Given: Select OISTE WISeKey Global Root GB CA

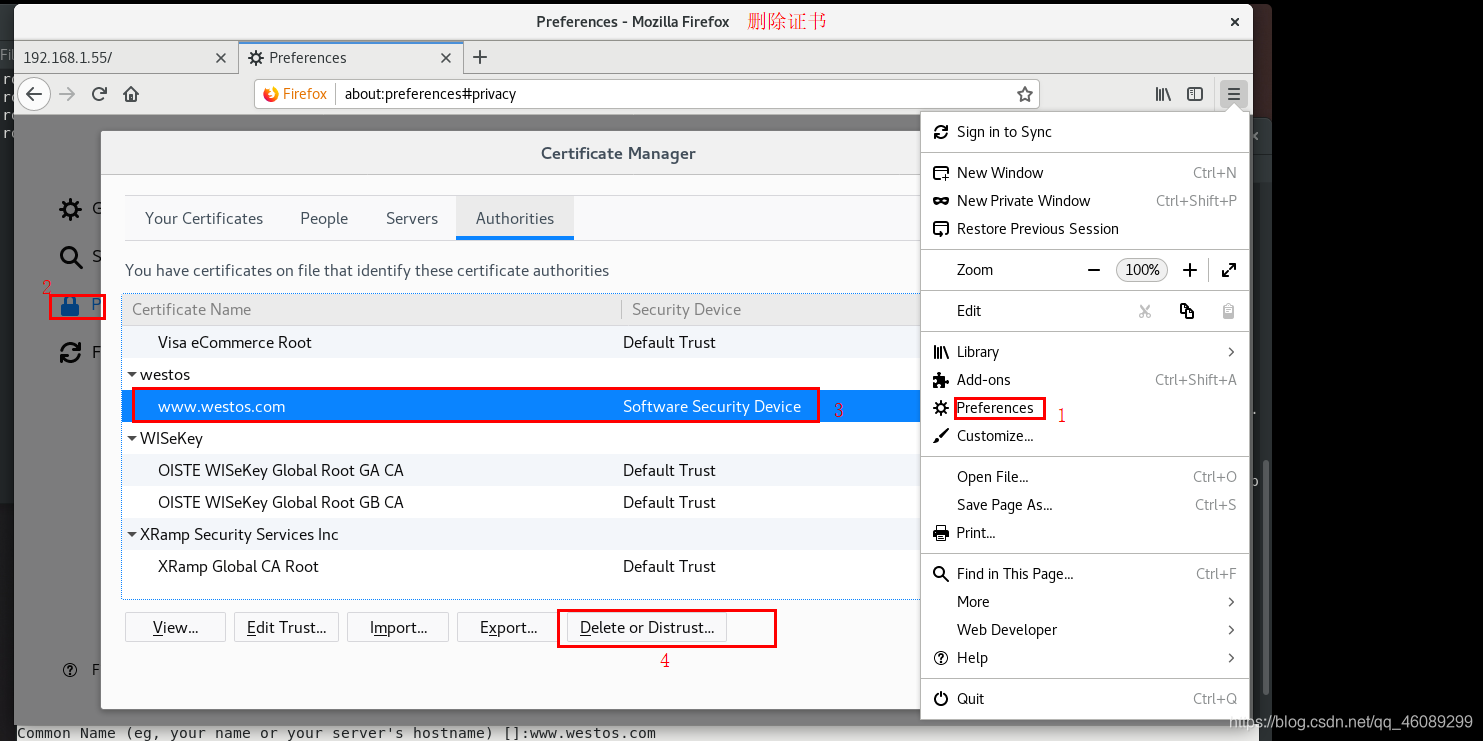Looking at the screenshot, I should point(521,502).
